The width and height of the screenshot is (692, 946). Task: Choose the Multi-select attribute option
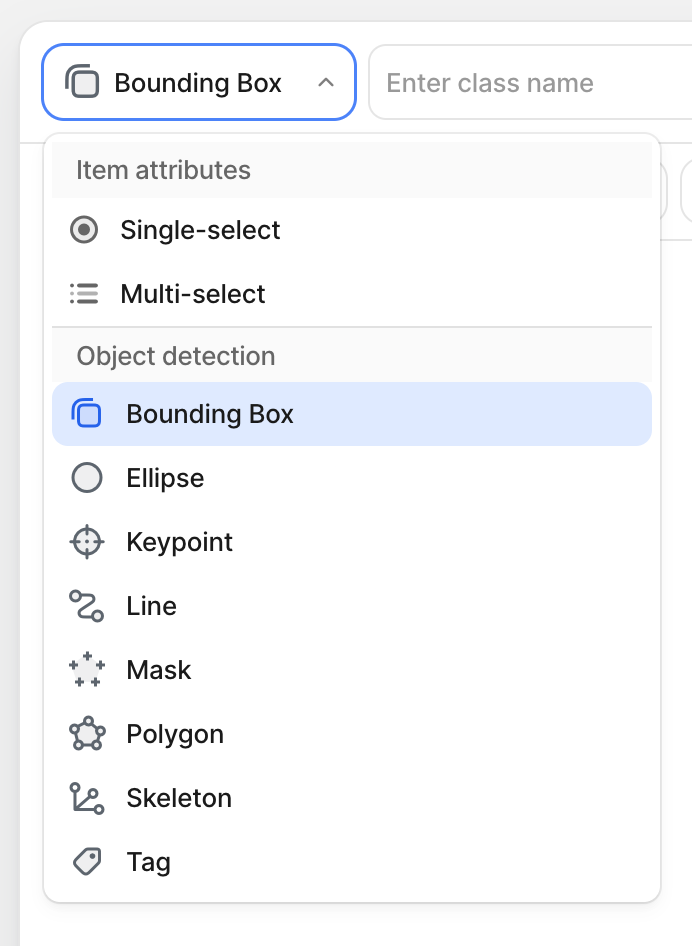[x=192, y=293]
